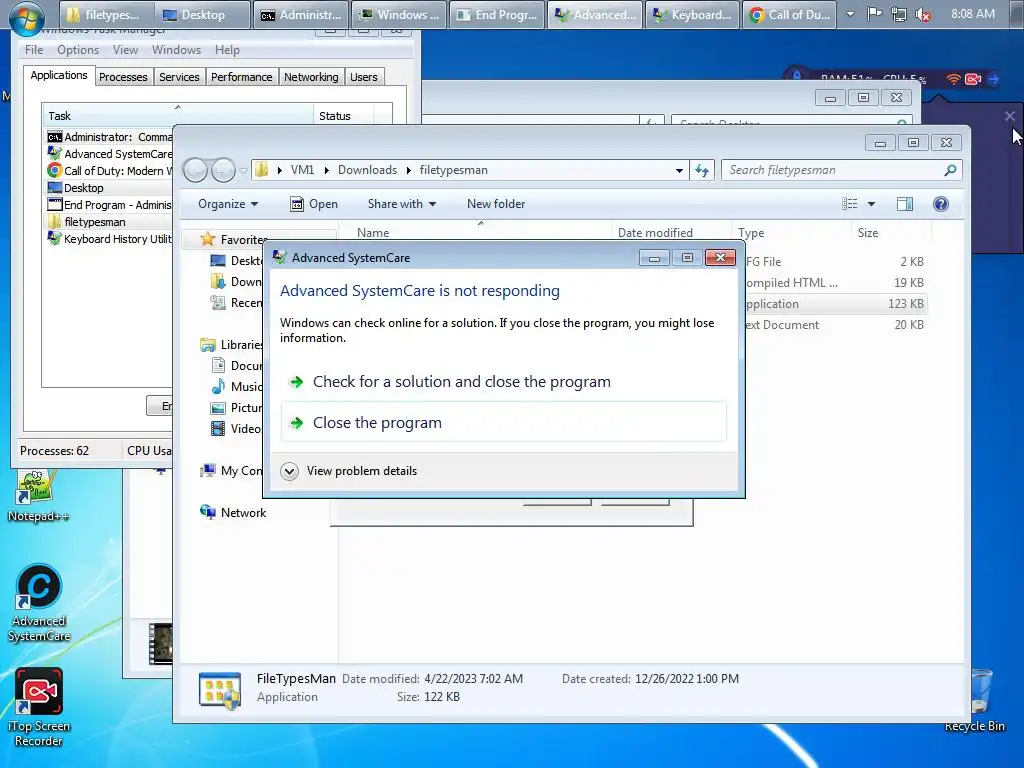The image size is (1024, 768).
Task: Open Help menu in Task Manager
Action: pos(227,50)
